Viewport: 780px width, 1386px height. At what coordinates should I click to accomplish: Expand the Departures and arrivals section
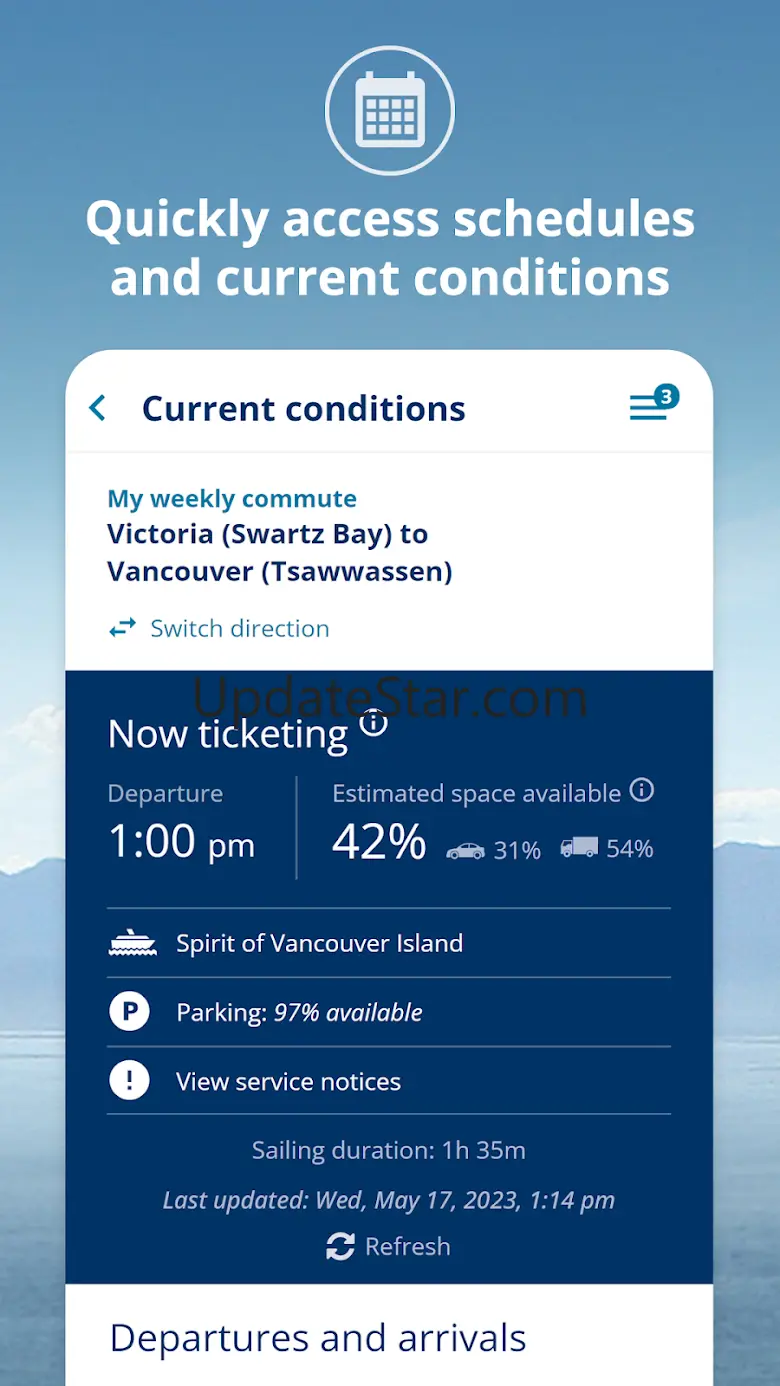318,1338
